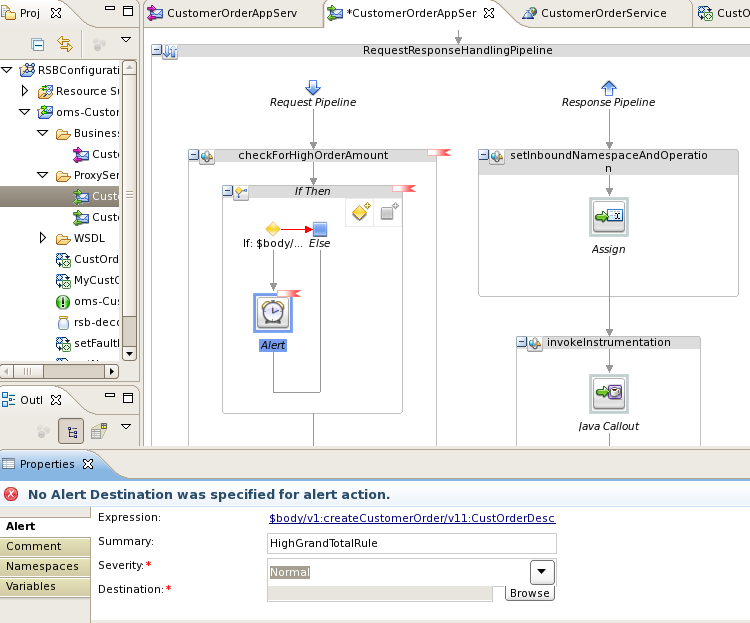The image size is (750, 623).
Task: Click error flag on checkForHighOrderAmount stage
Action: pyautogui.click(x=439, y=152)
